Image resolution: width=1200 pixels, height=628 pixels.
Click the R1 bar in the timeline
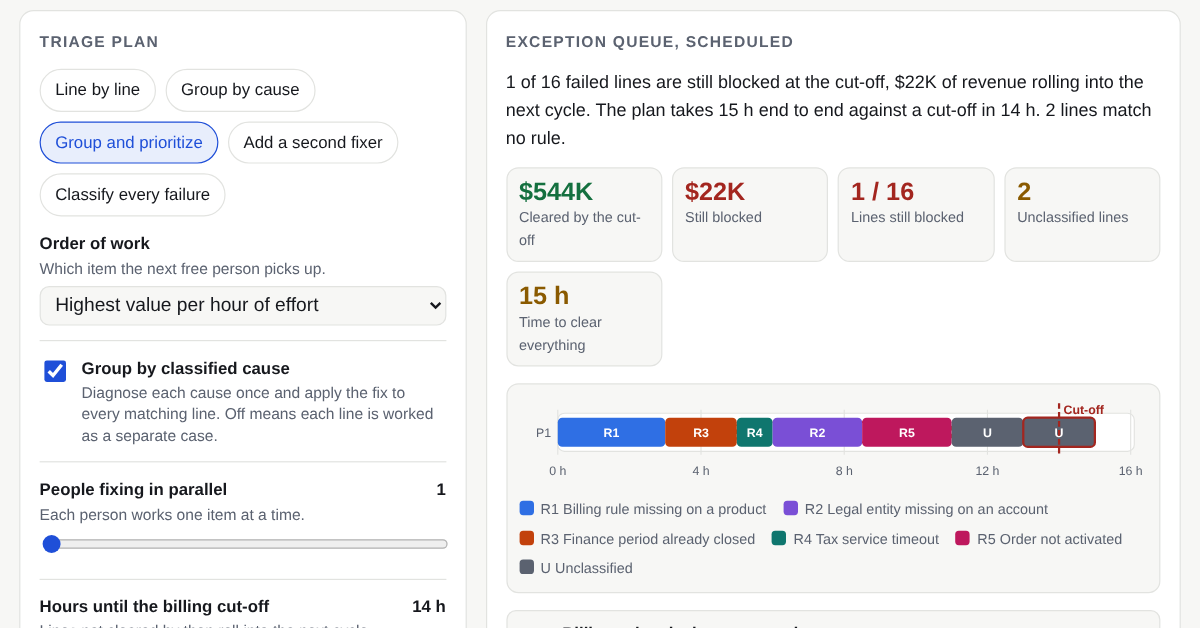(x=611, y=433)
